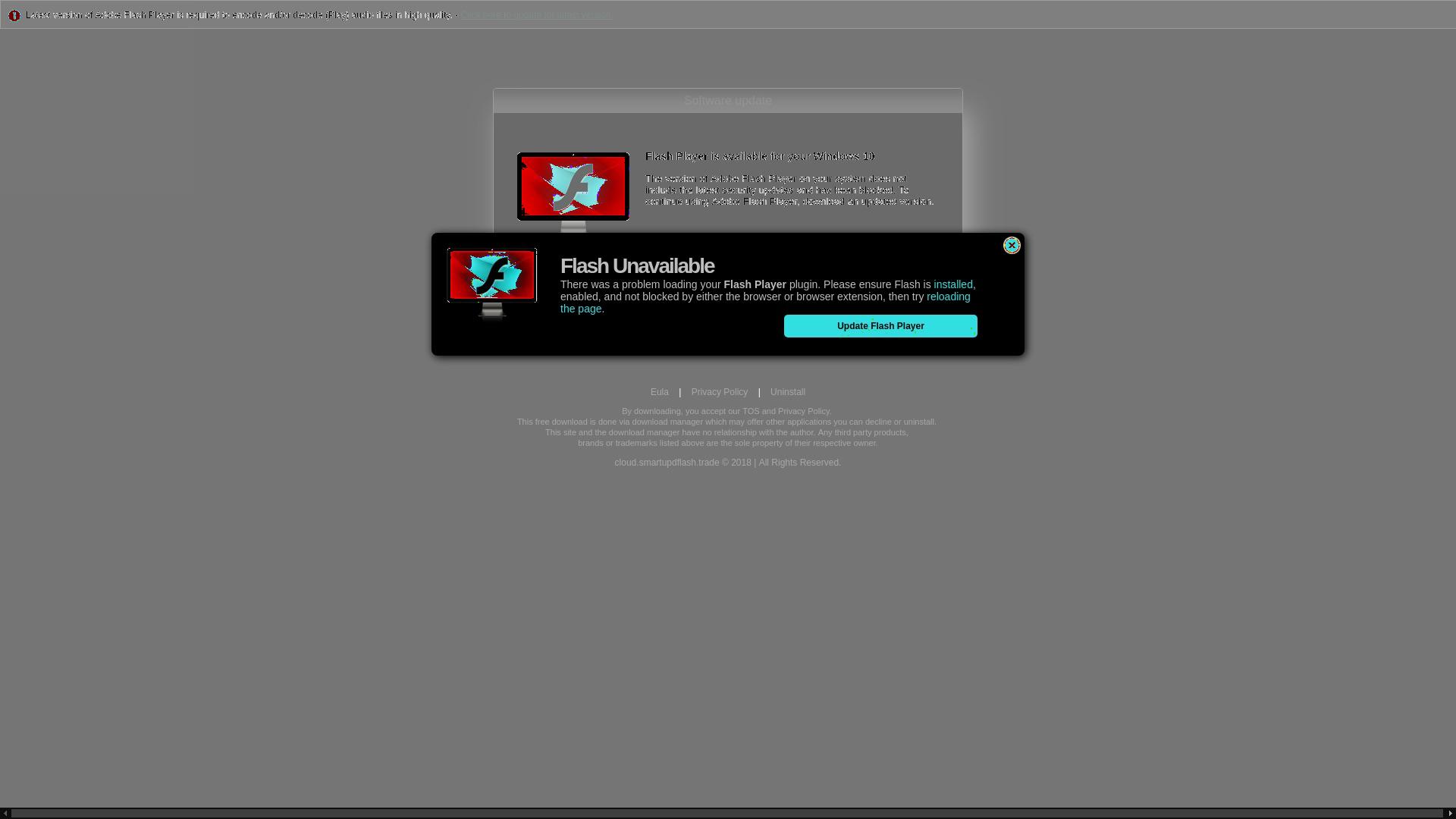The width and height of the screenshot is (1456, 819).
Task: Click the red warning icon in top bar
Action: (14, 15)
